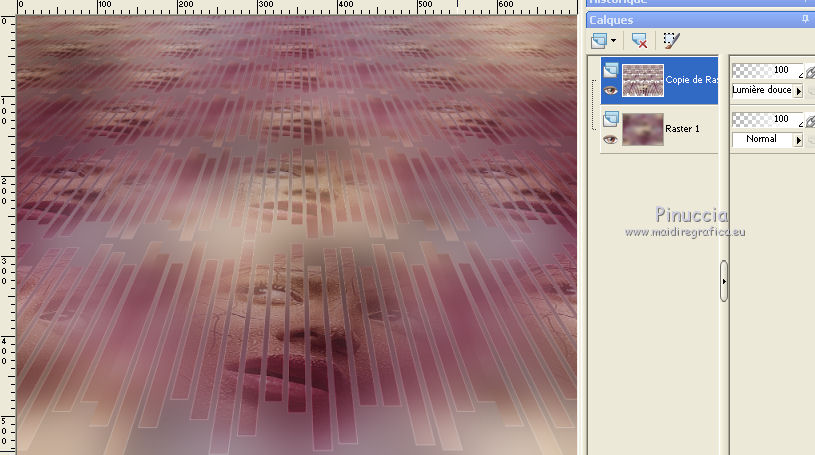Image resolution: width=815 pixels, height=455 pixels.
Task: Click the Calques panel title bar
Action: [x=700, y=20]
